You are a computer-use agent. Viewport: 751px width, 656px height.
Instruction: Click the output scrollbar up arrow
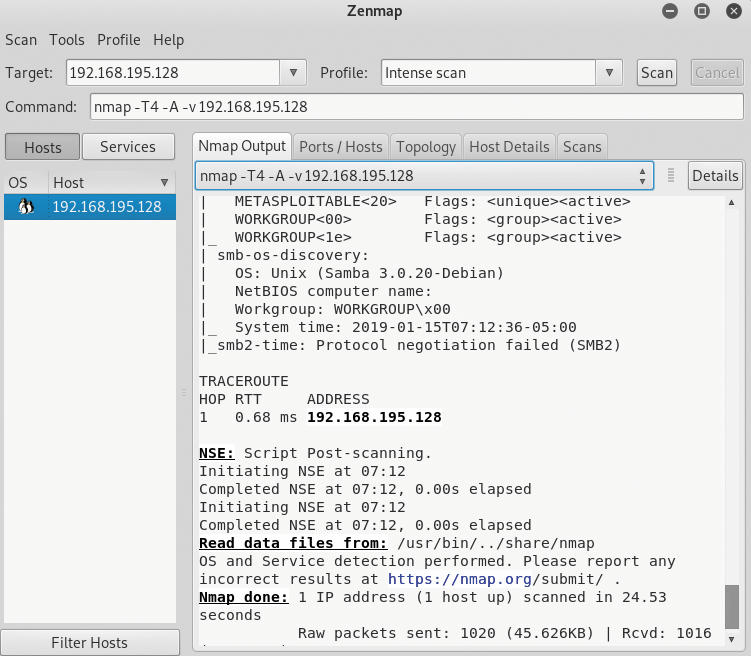tap(731, 203)
